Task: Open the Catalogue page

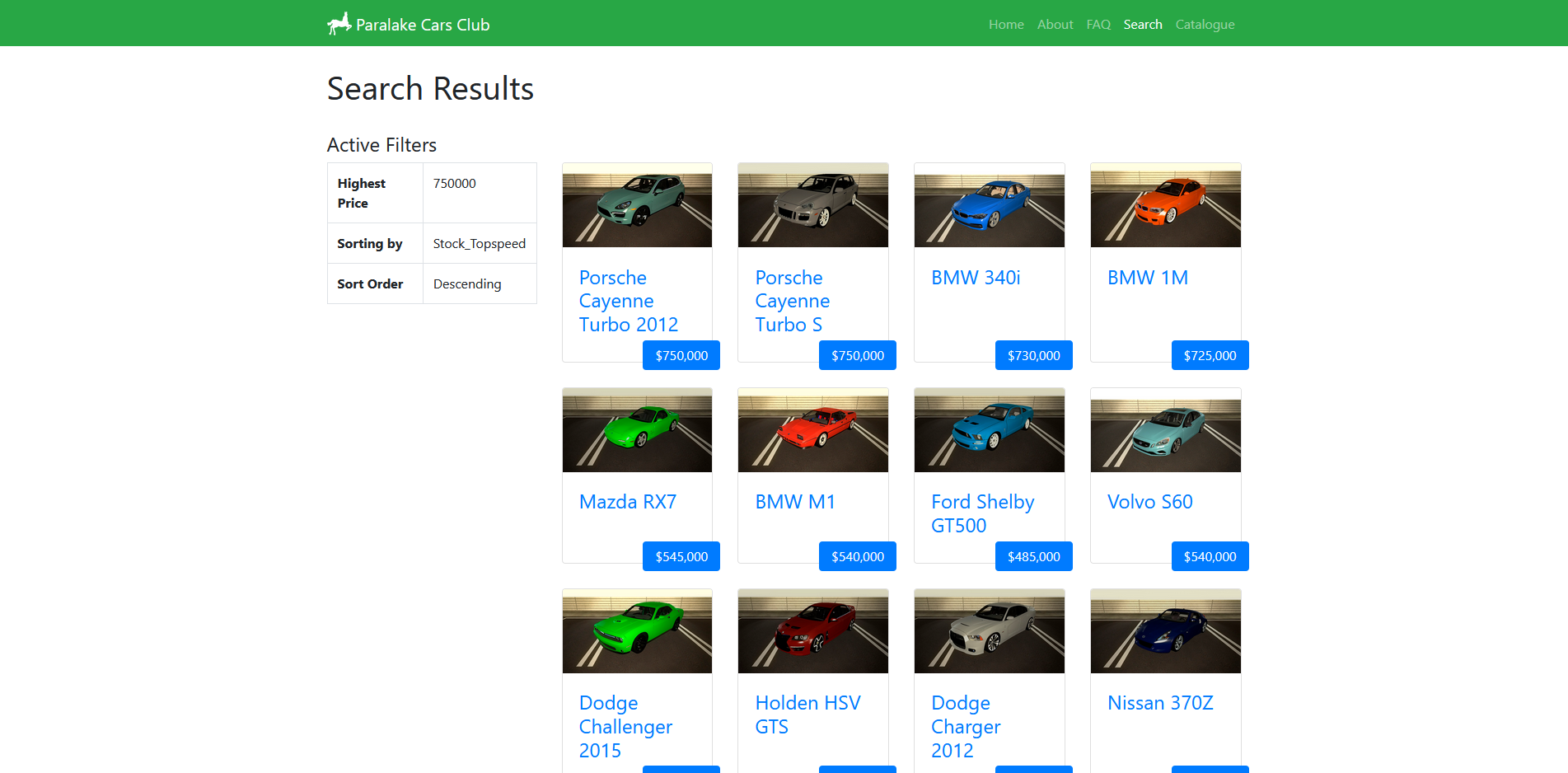Action: point(1205,24)
